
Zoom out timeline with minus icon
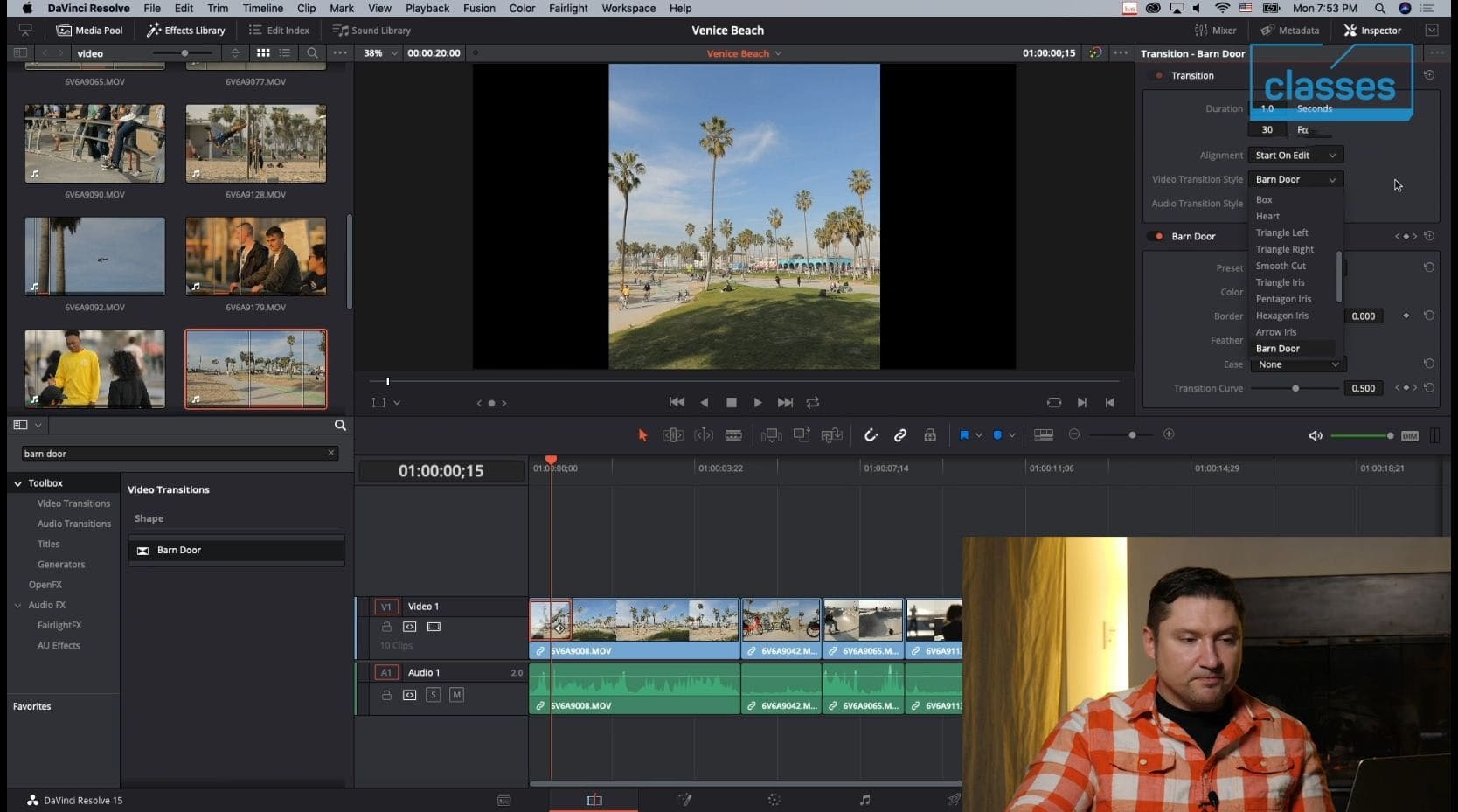coord(1074,434)
